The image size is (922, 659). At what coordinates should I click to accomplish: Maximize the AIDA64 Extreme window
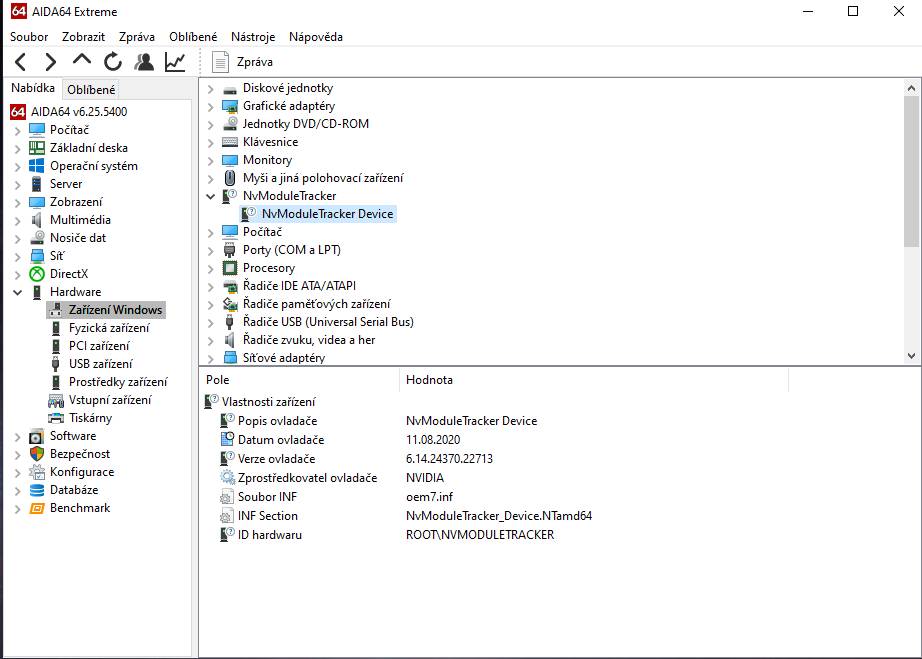click(x=853, y=11)
